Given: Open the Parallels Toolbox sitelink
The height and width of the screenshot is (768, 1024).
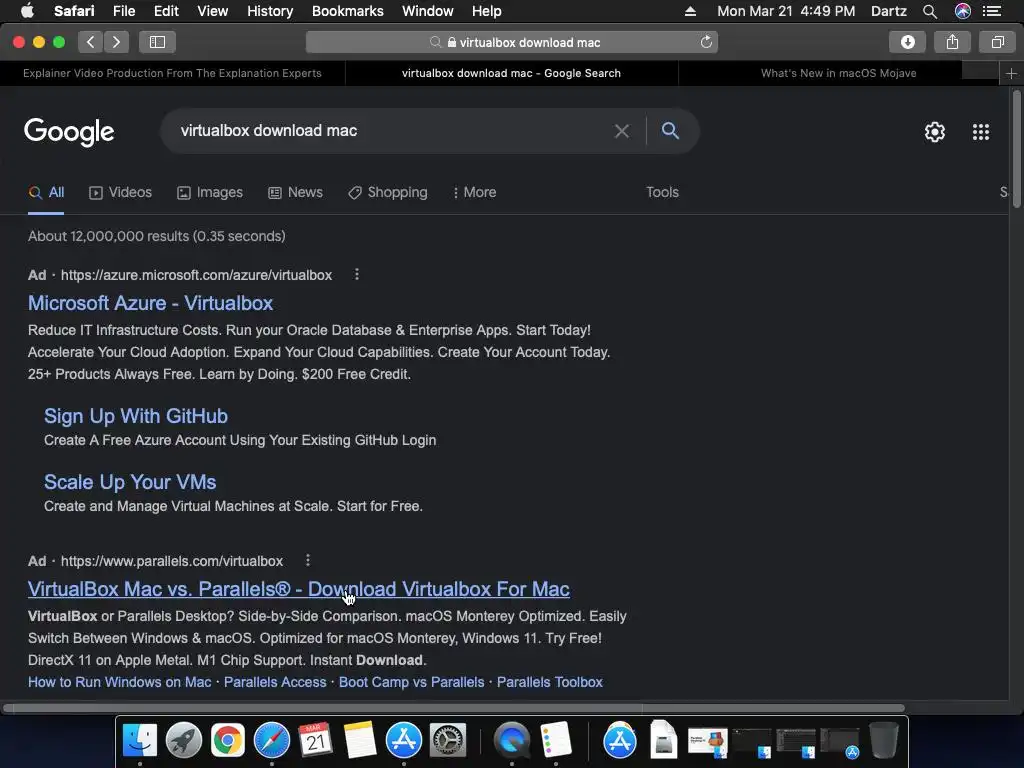Looking at the screenshot, I should pos(549,682).
